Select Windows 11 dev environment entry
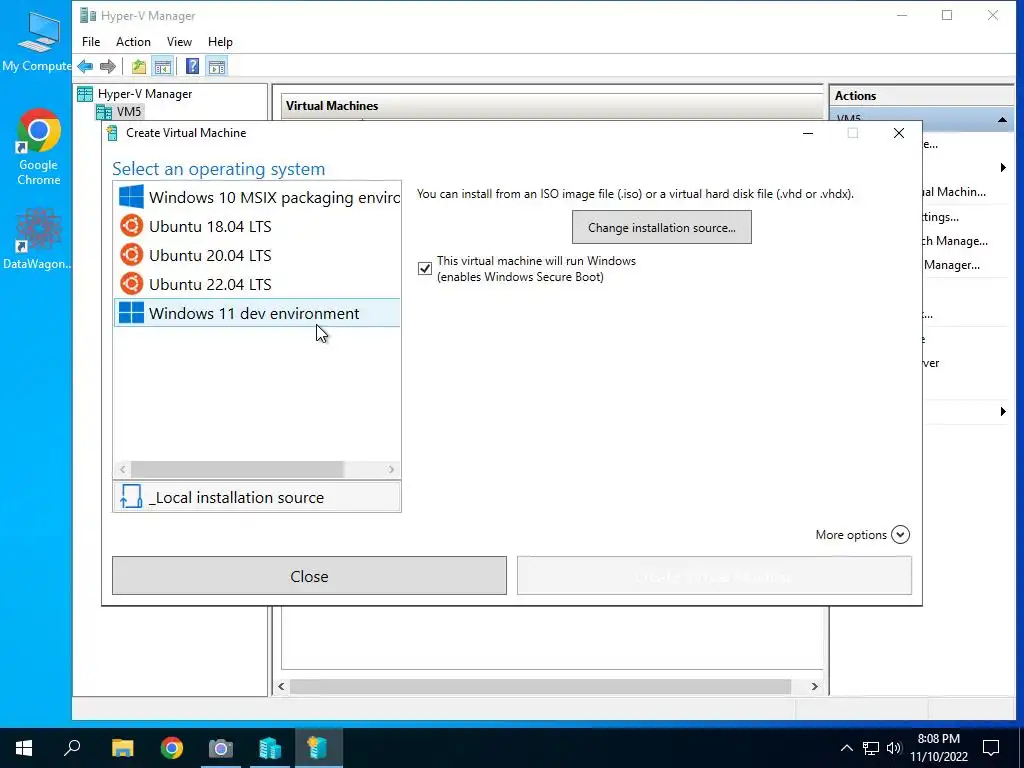The image size is (1024, 768). [x=257, y=313]
